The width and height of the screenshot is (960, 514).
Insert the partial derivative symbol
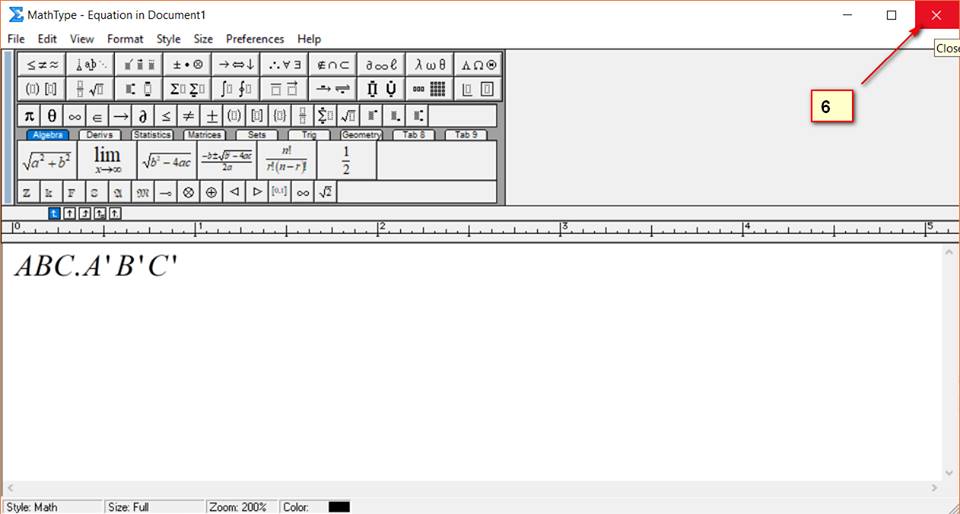(x=143, y=115)
